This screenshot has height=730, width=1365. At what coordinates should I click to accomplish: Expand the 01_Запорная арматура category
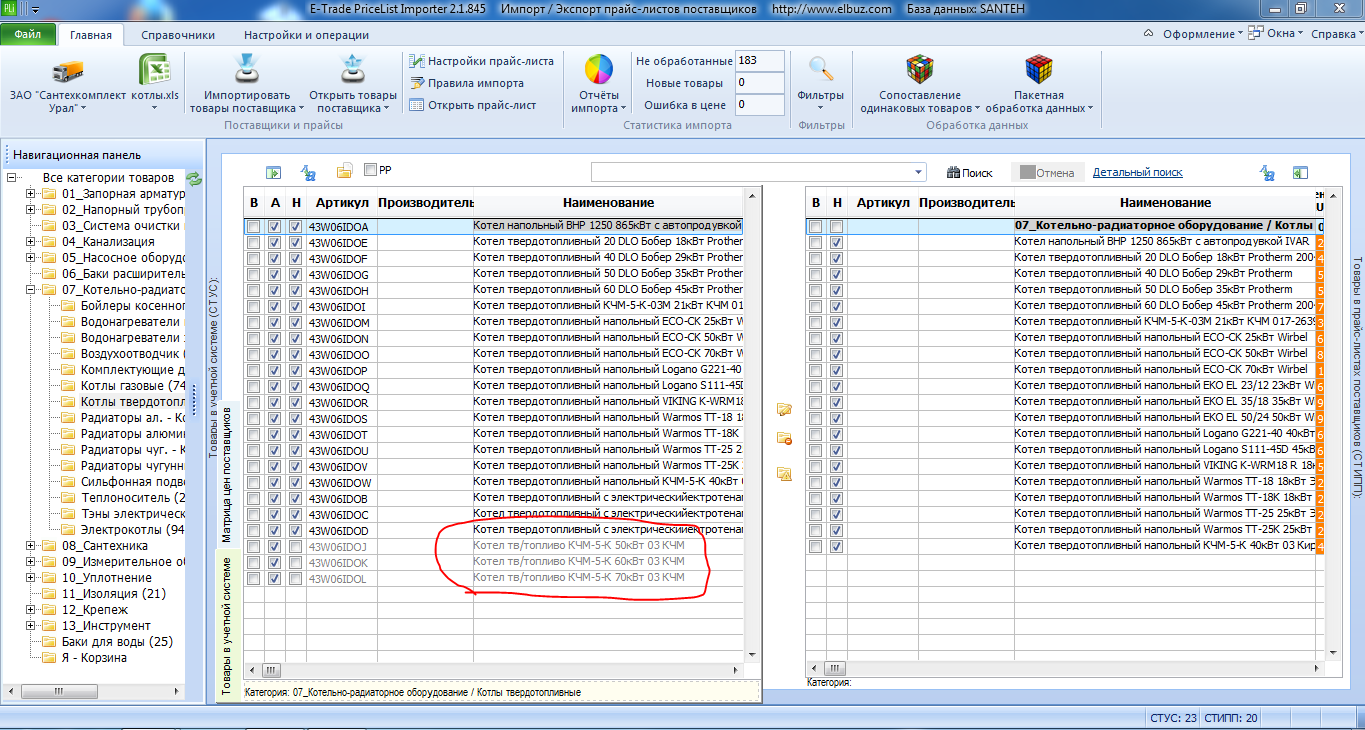pyautogui.click(x=30, y=194)
